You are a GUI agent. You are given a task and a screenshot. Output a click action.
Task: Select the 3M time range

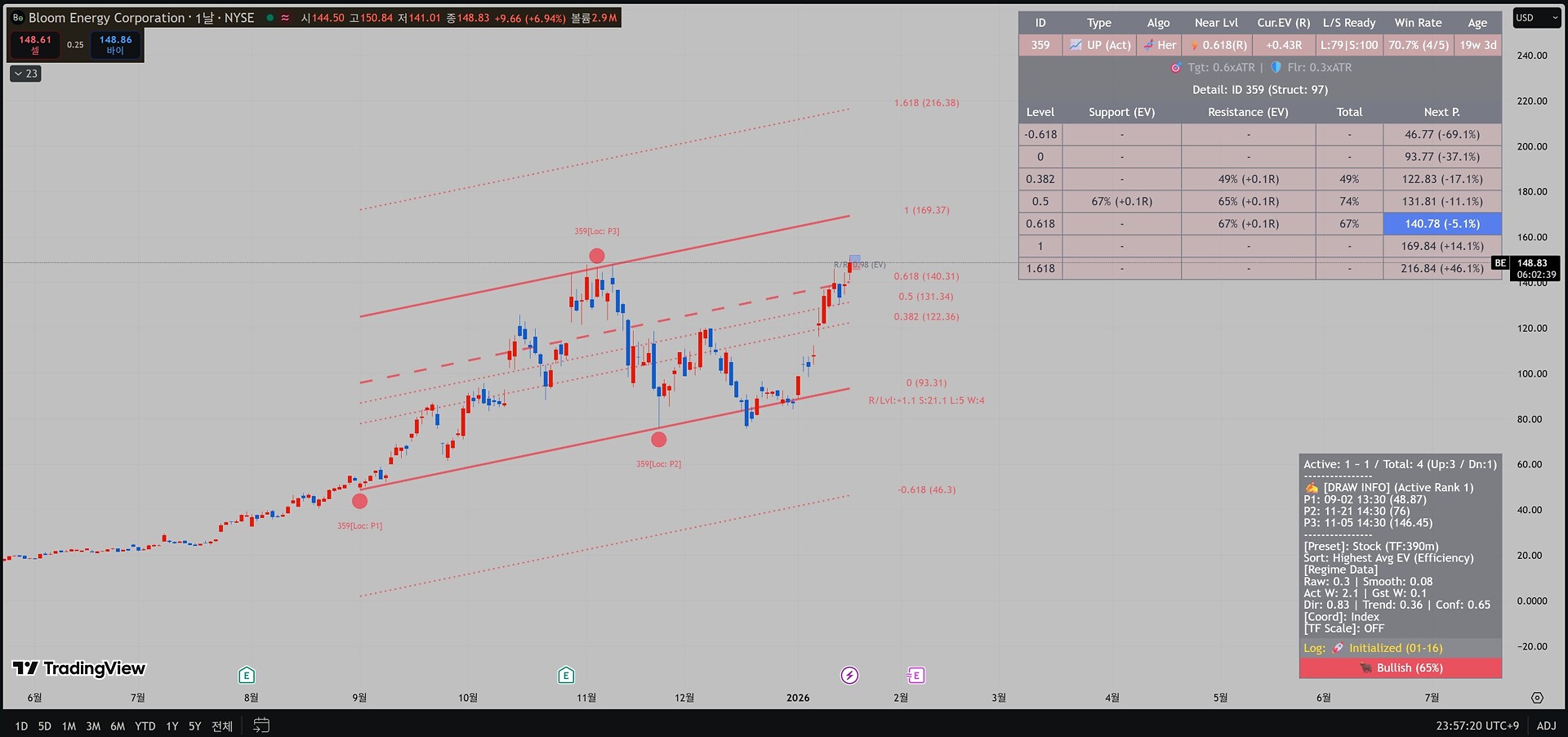click(93, 726)
